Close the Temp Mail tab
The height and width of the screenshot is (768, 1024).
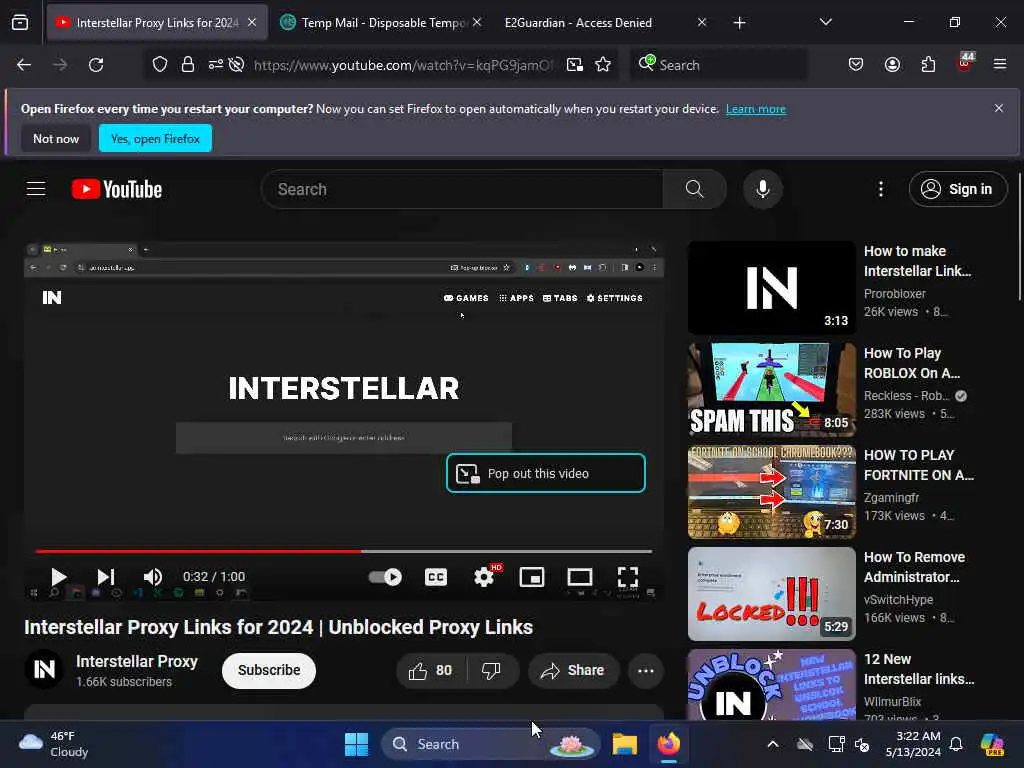[x=477, y=22]
